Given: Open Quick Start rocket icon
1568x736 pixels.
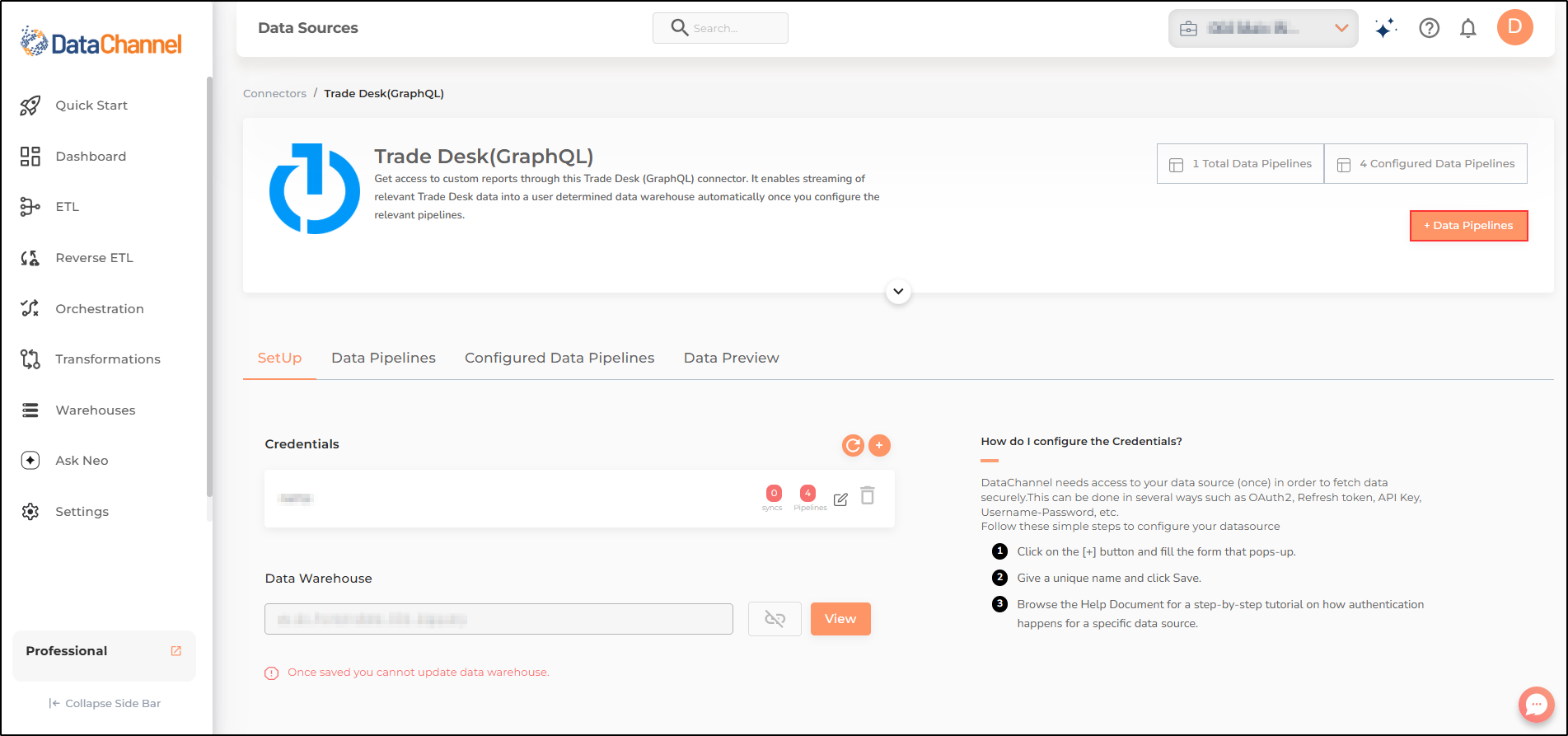Looking at the screenshot, I should pyautogui.click(x=30, y=105).
